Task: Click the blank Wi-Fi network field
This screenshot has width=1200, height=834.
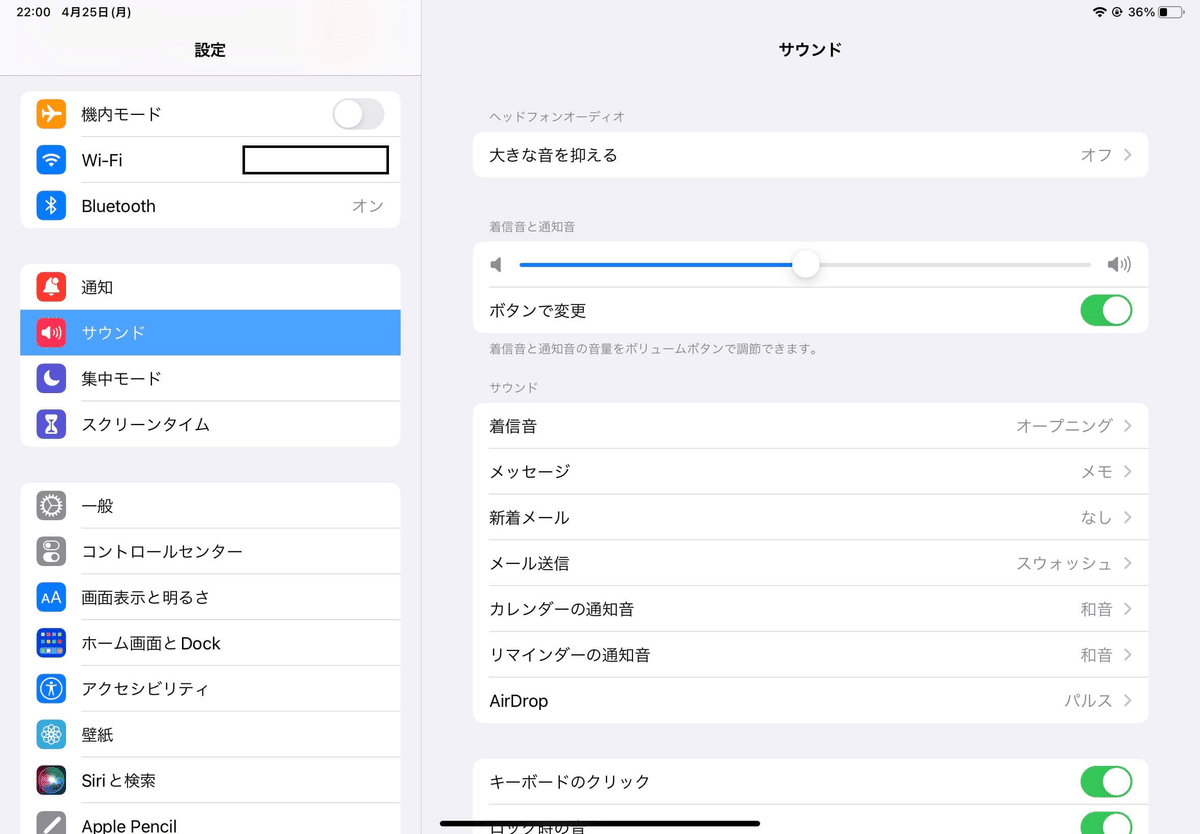Action: (x=315, y=160)
